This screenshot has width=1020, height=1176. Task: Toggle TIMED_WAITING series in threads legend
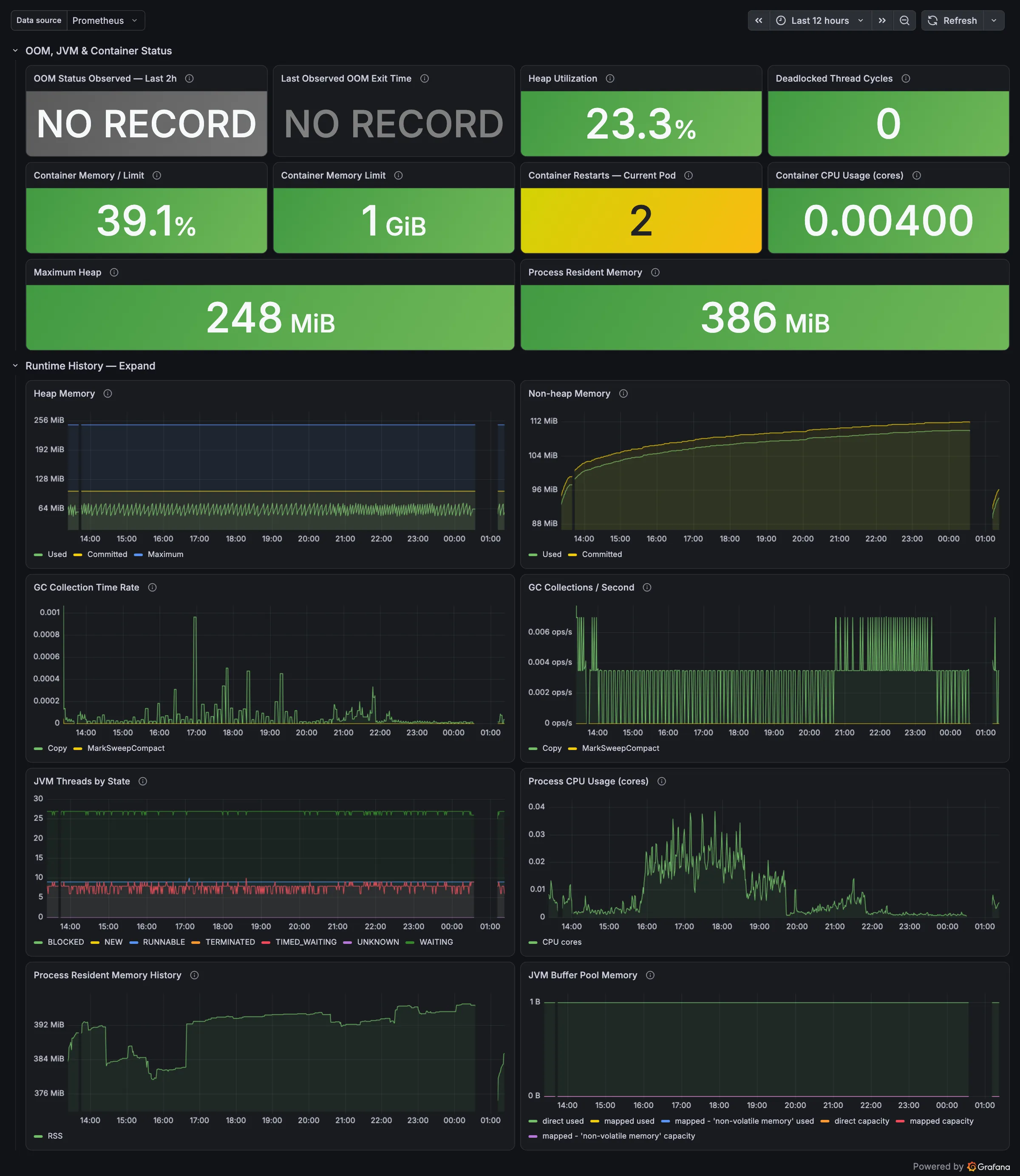[x=306, y=942]
